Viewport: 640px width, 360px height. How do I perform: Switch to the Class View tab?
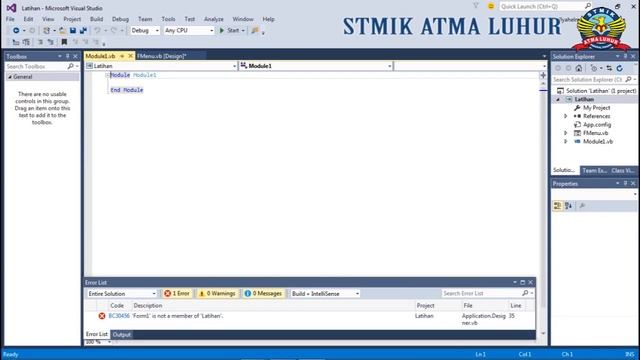pos(623,171)
